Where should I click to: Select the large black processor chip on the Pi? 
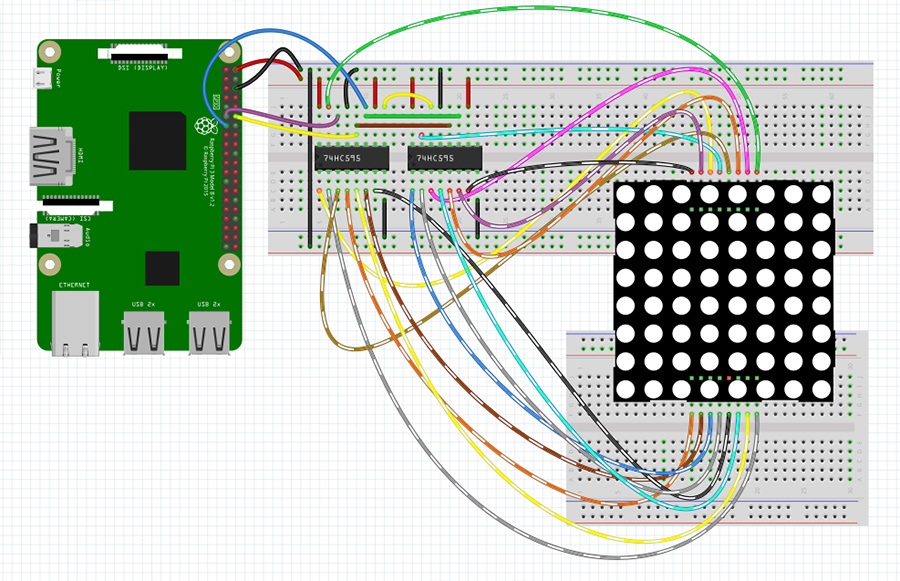pos(157,141)
